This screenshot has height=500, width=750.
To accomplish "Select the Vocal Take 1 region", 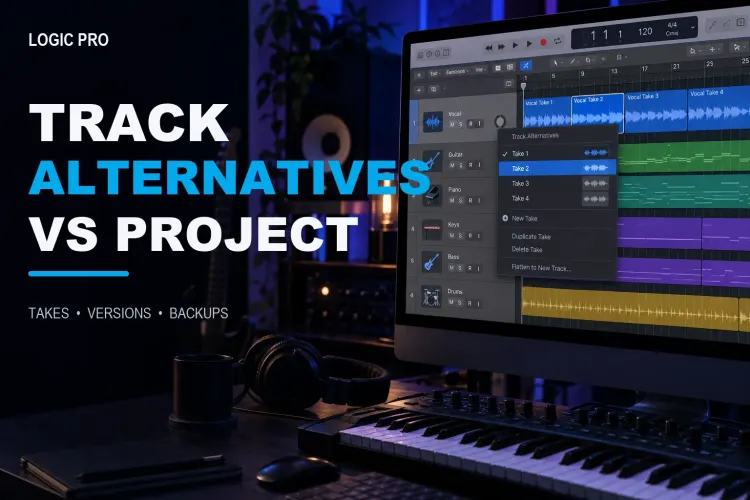I will click(547, 113).
